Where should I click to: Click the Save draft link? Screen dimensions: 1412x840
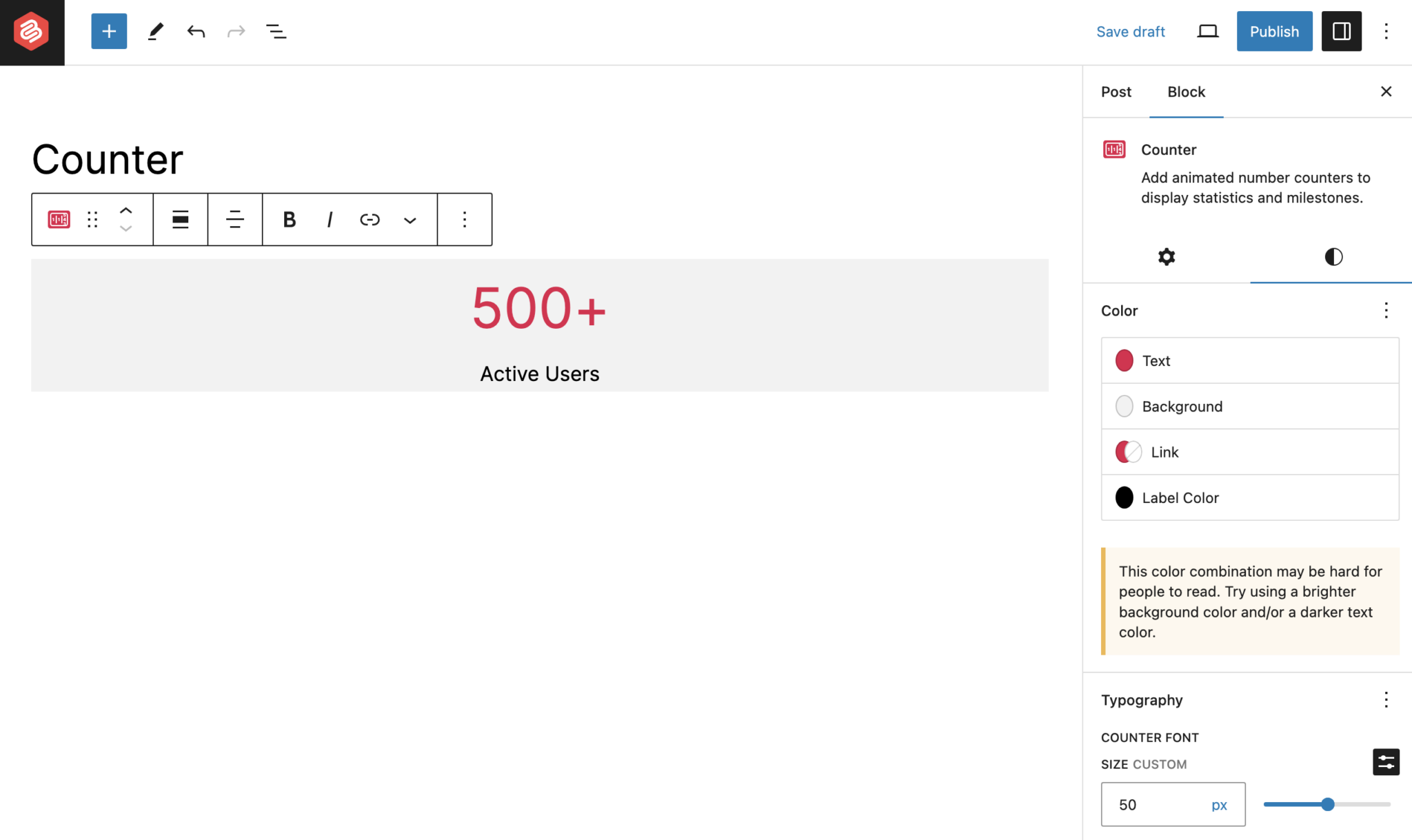coord(1131,31)
